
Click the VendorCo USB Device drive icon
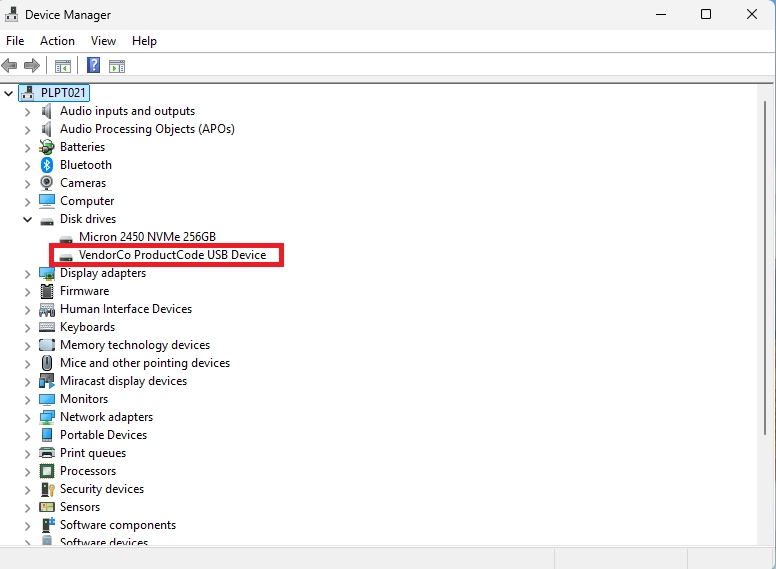(x=66, y=257)
